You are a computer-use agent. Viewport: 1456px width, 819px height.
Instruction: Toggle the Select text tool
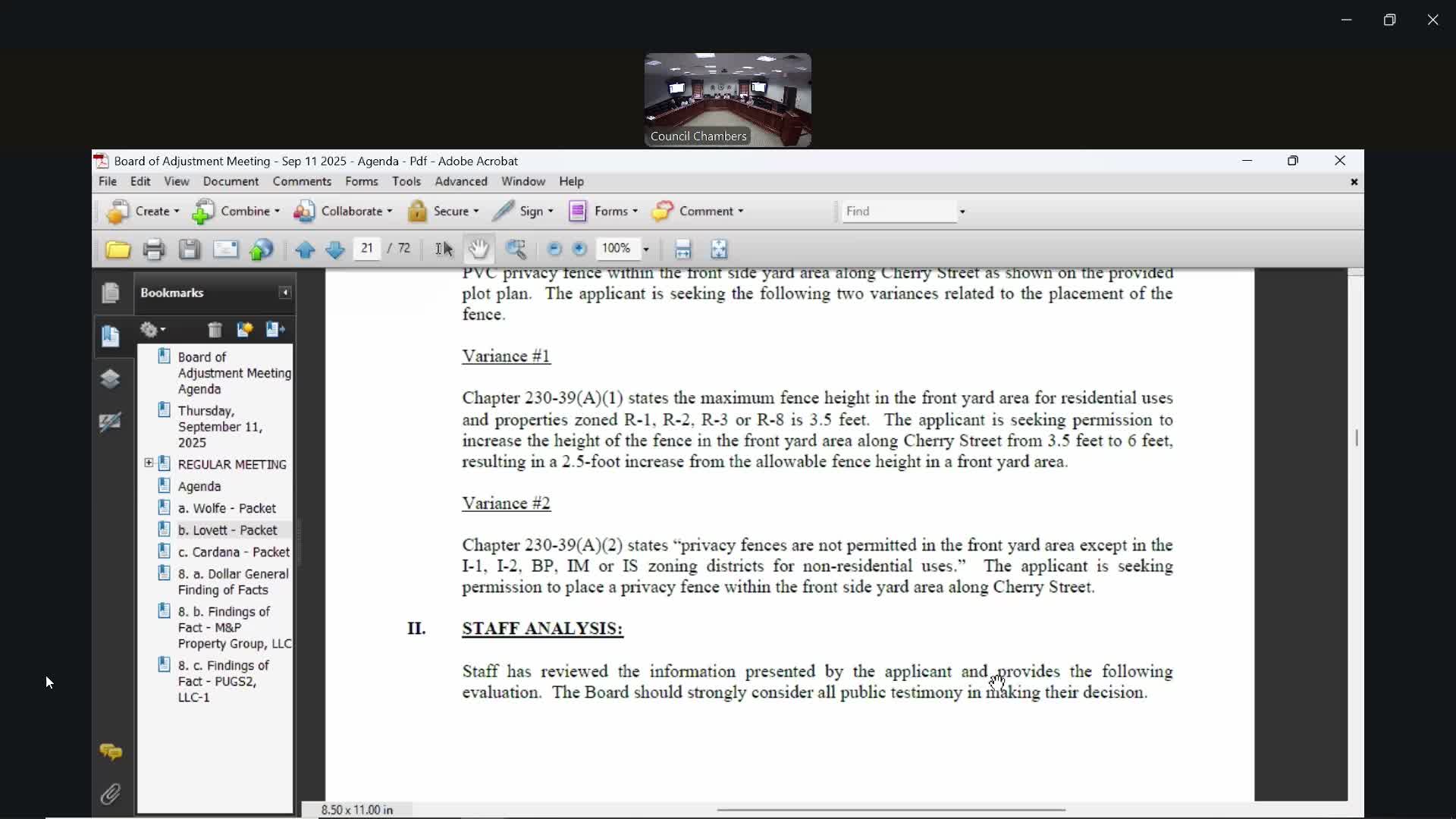[x=444, y=249]
